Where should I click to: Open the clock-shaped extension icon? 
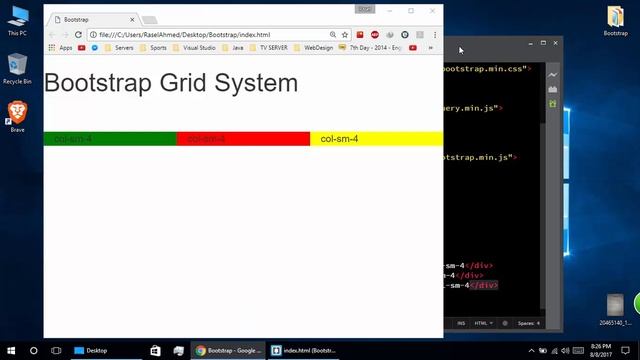[x=404, y=35]
